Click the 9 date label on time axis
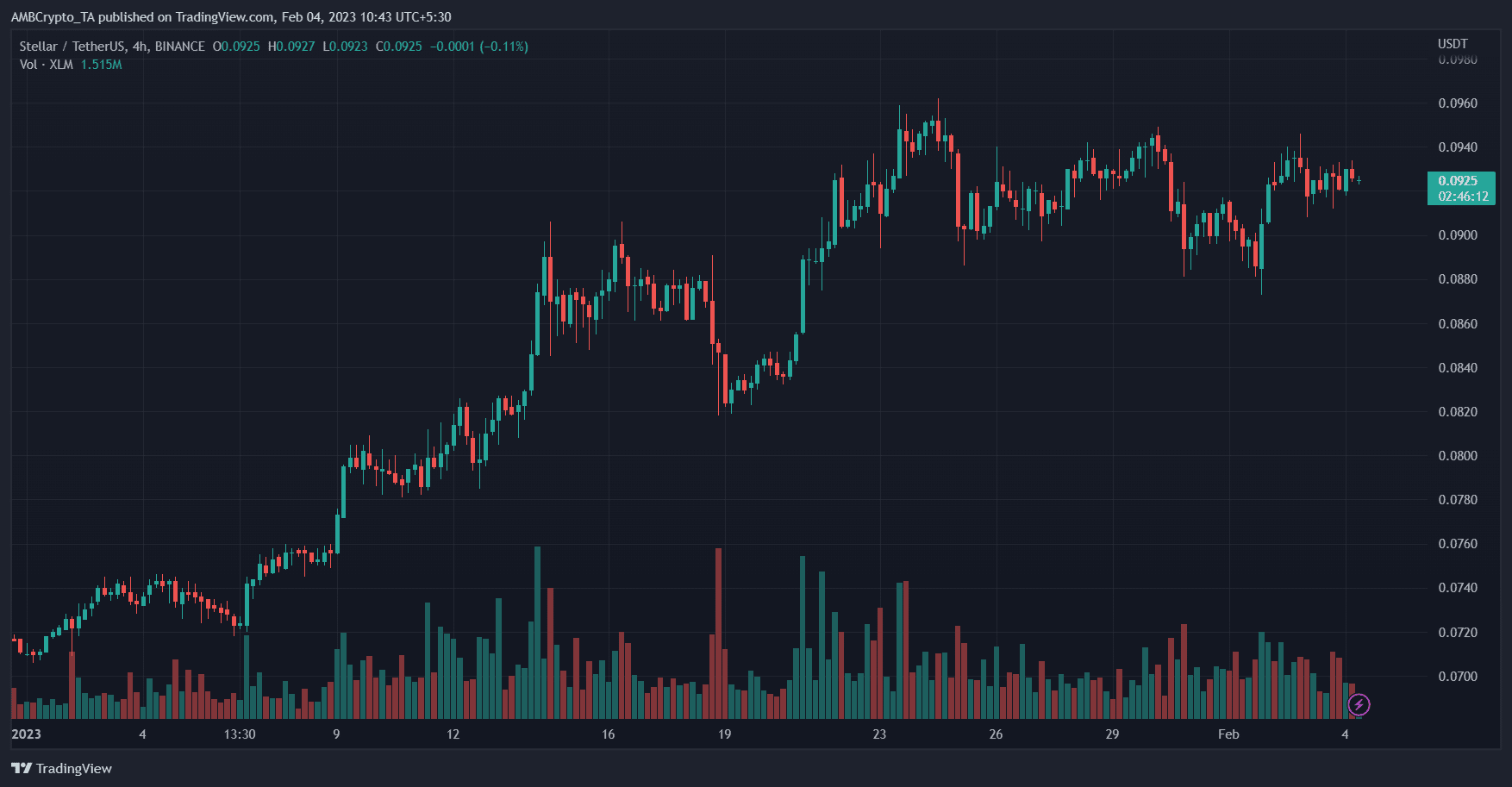 click(x=336, y=734)
